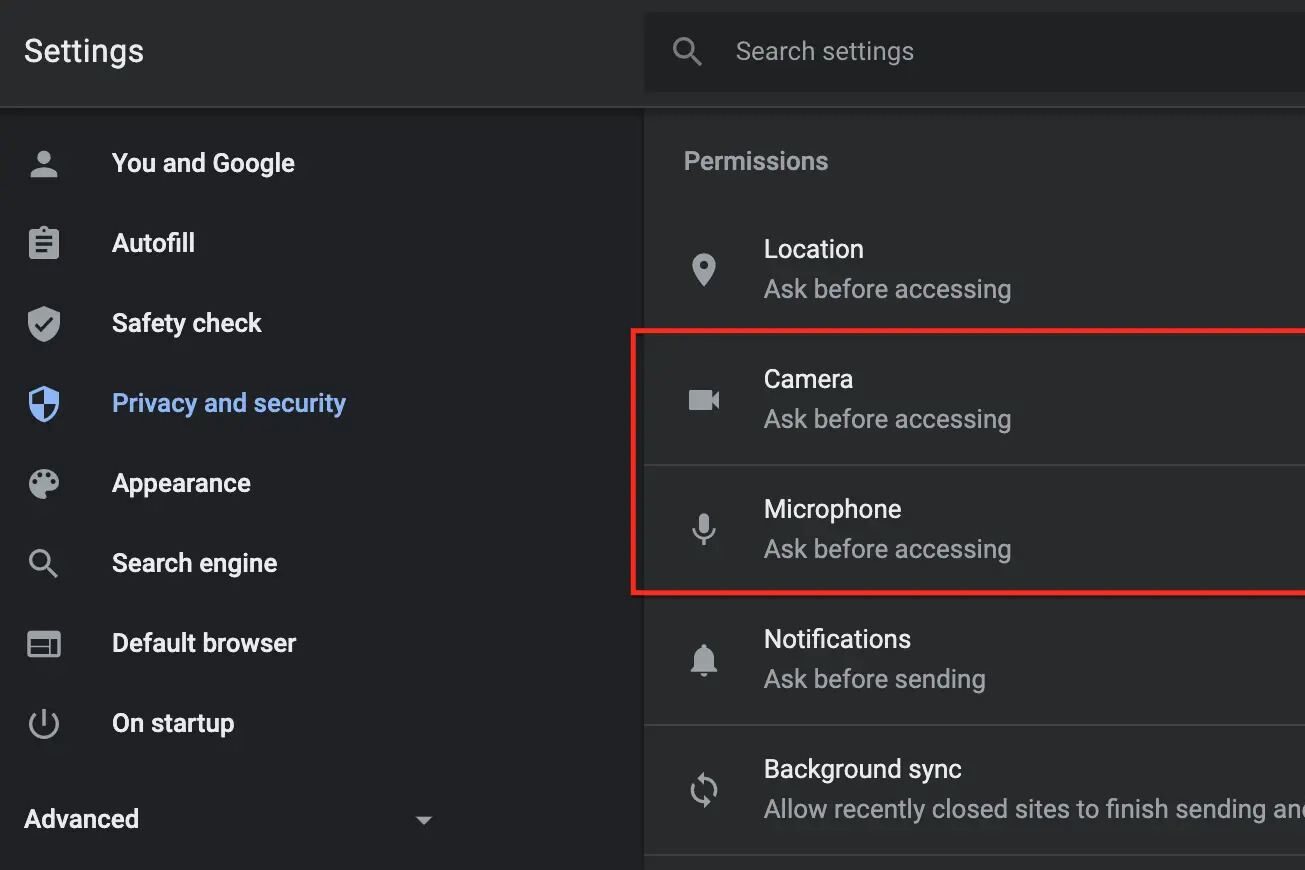Click the Safety check shield icon
This screenshot has height=870, width=1305.
pos(43,323)
